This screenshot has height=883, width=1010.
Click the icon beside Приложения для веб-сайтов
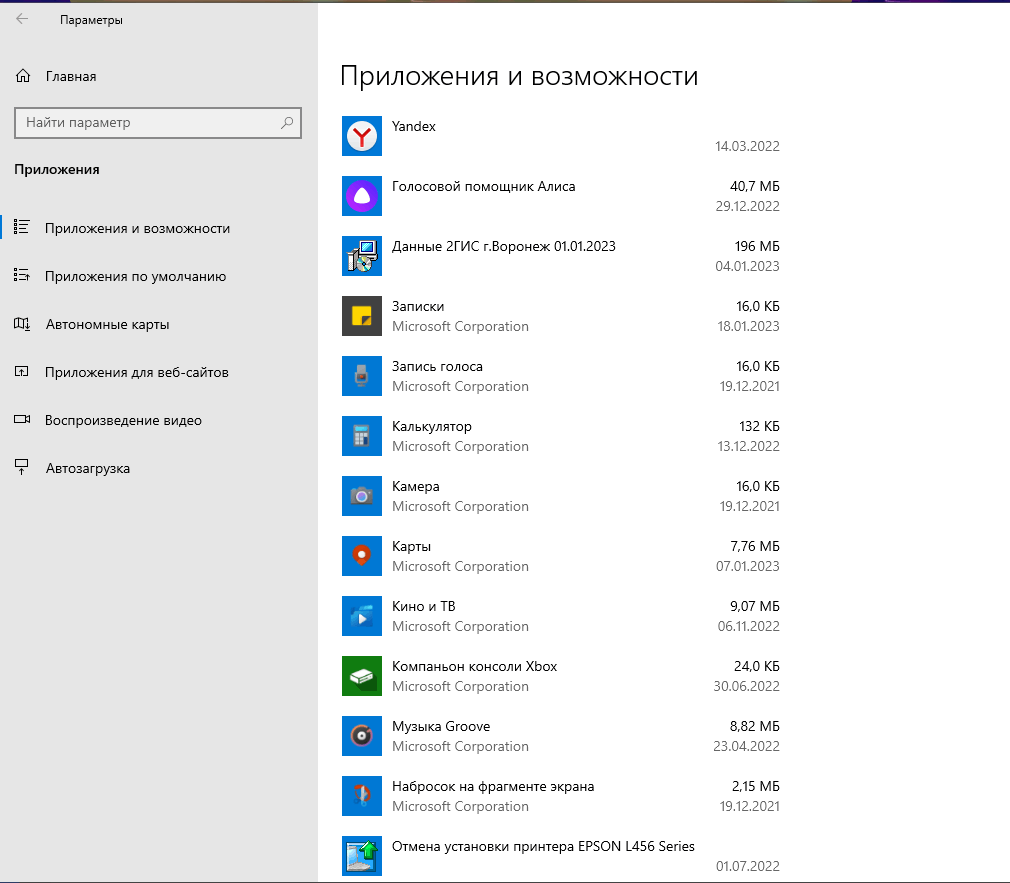pyautogui.click(x=22, y=372)
